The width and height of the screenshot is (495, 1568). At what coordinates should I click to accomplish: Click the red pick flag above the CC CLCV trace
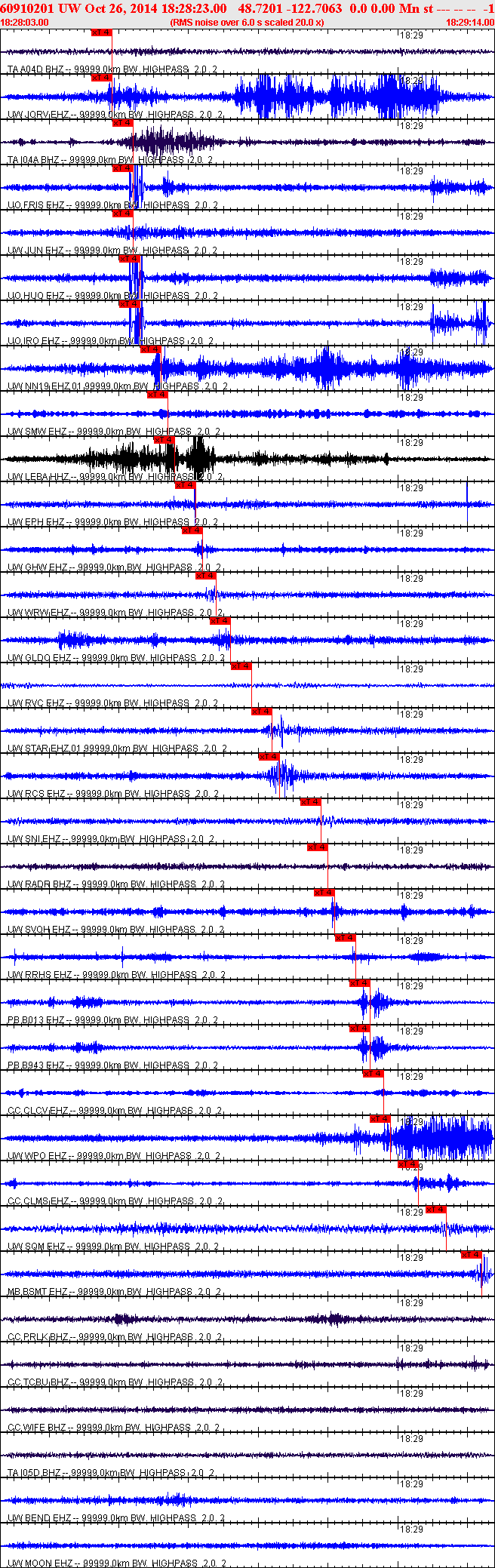click(x=373, y=1074)
